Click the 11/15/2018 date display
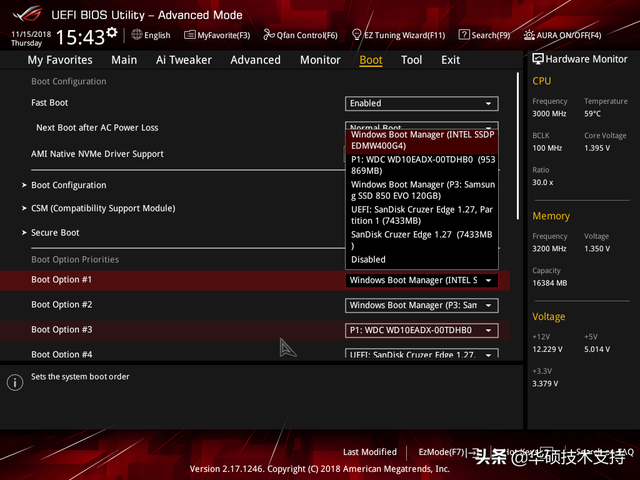This screenshot has height=480, width=640. (31, 34)
